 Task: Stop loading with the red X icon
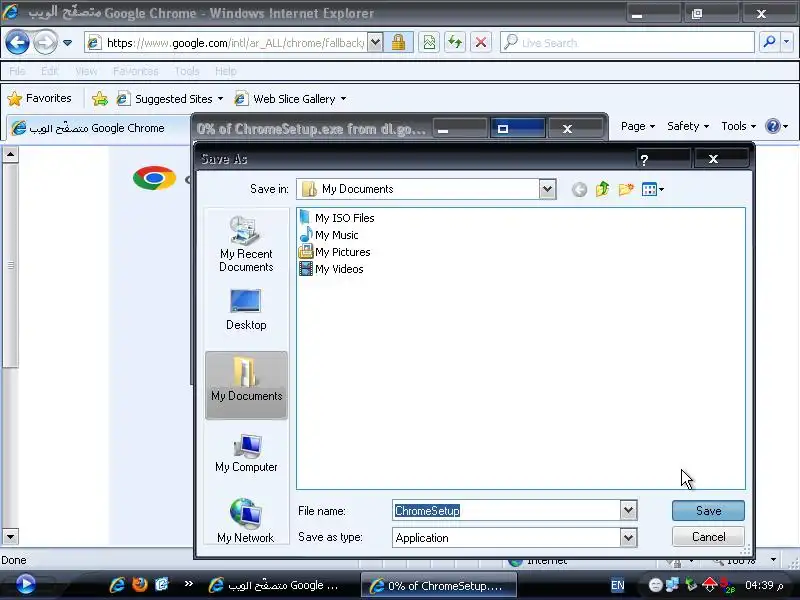(x=481, y=43)
